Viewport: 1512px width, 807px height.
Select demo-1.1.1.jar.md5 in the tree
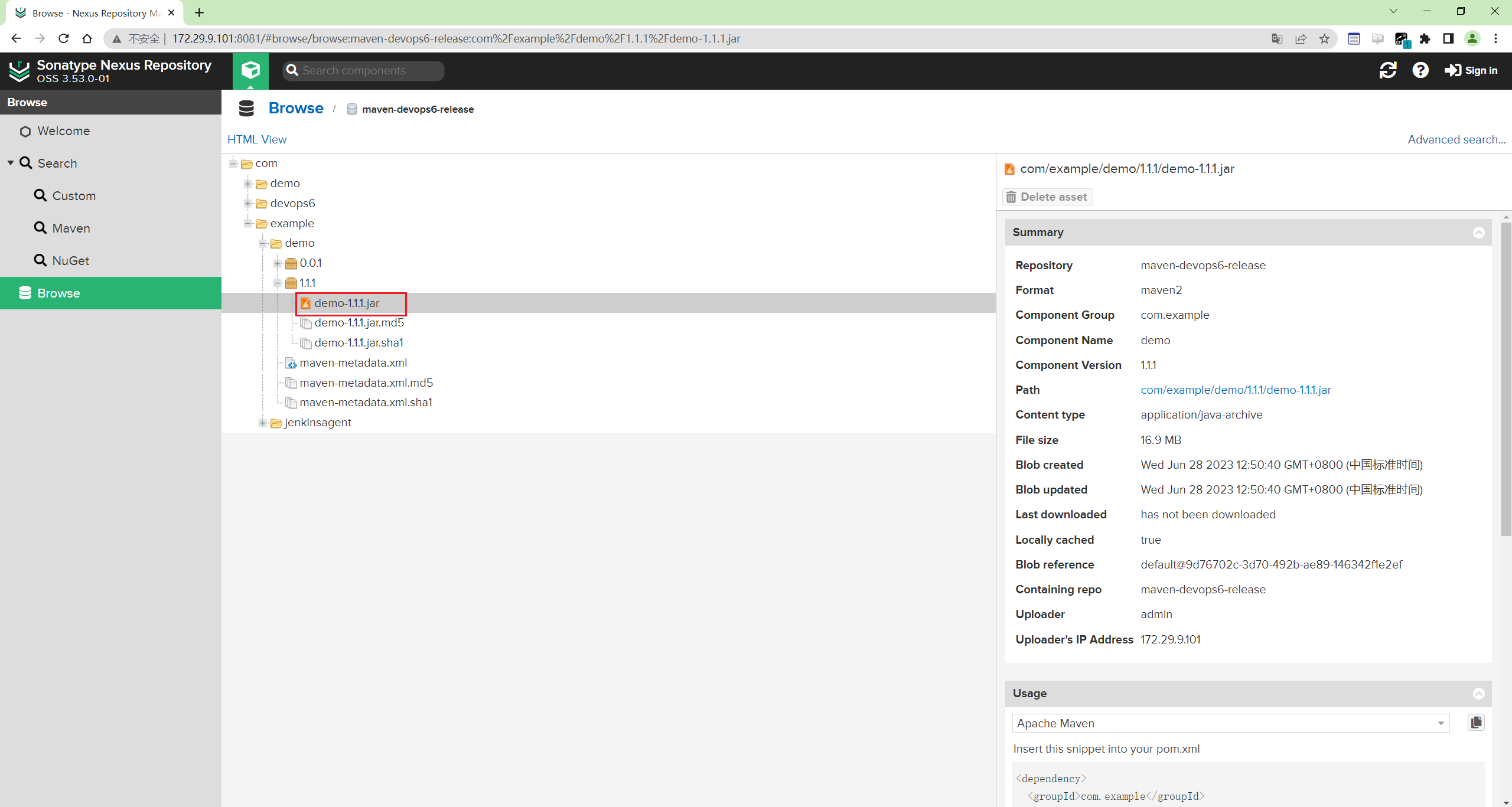[359, 323]
